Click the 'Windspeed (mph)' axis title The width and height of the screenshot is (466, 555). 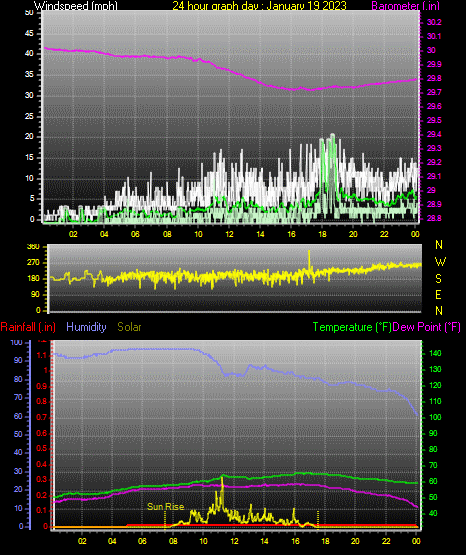(76, 5)
